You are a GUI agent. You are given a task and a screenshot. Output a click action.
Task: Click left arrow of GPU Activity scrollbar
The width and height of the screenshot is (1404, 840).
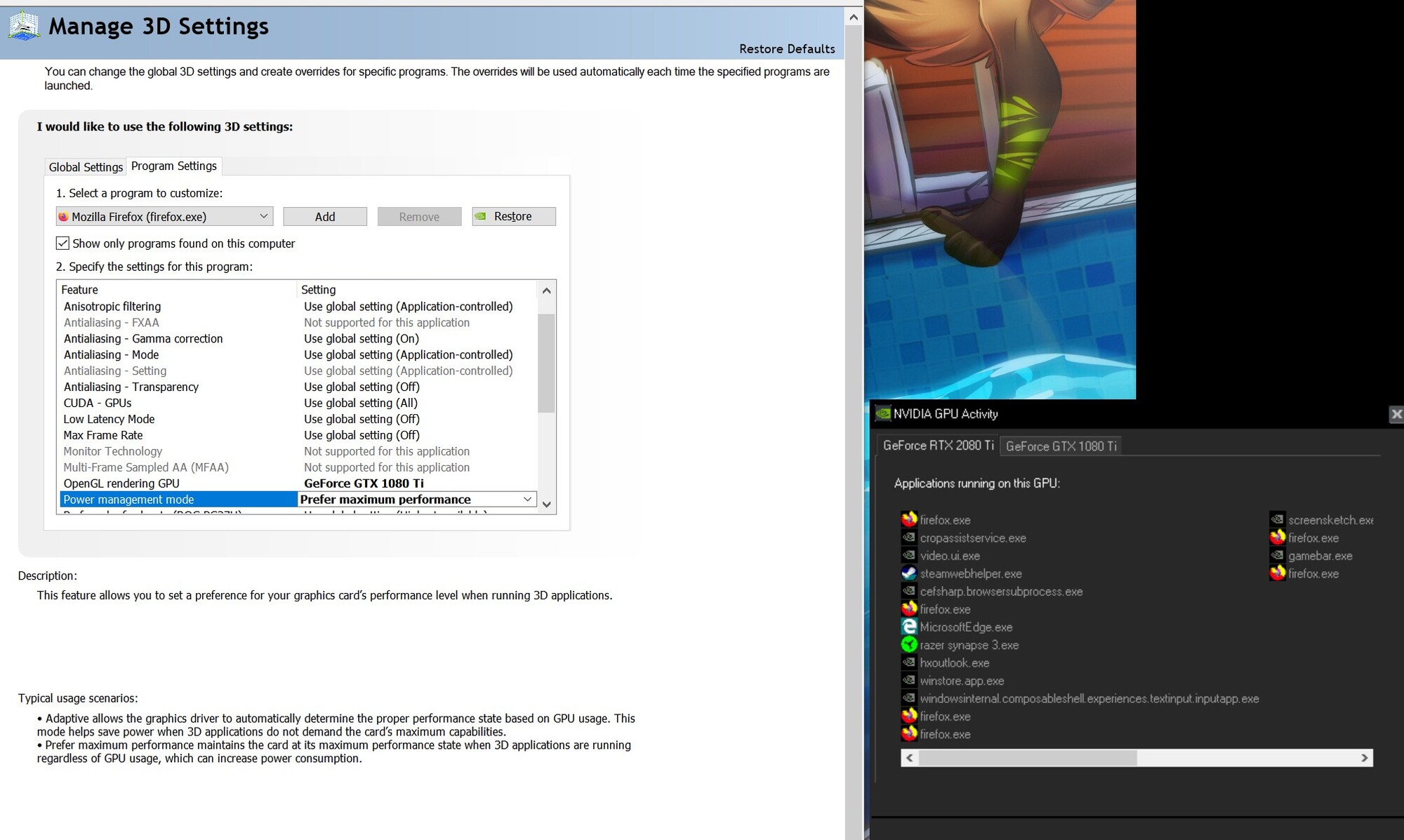[x=910, y=758]
